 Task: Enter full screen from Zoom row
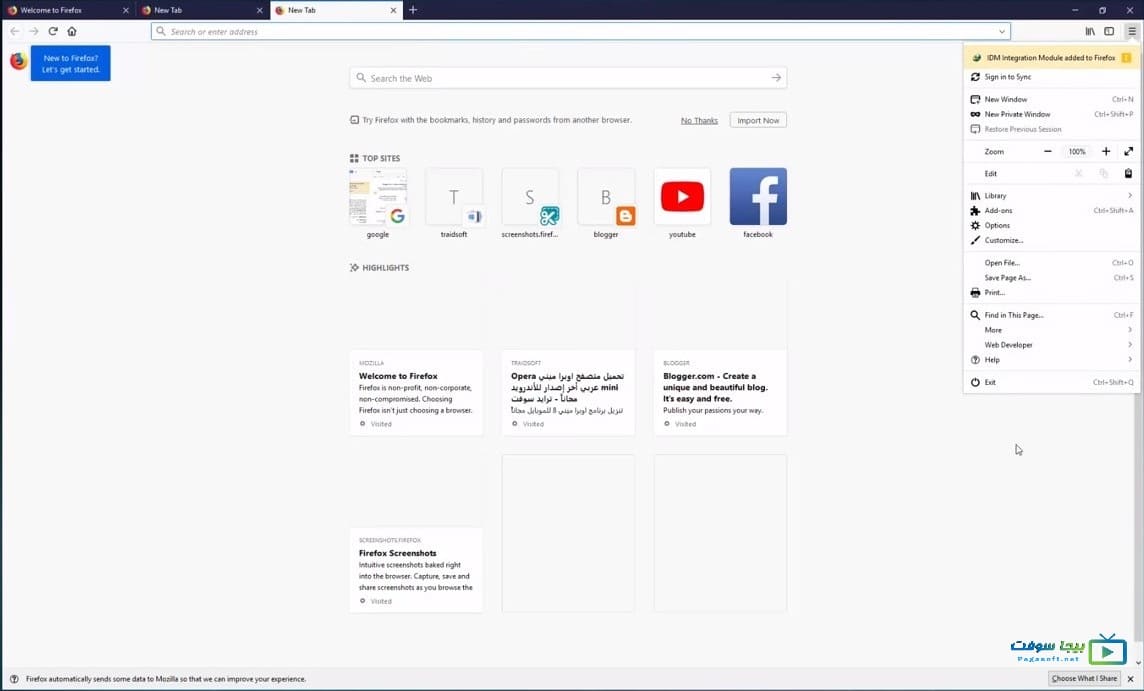1129,152
